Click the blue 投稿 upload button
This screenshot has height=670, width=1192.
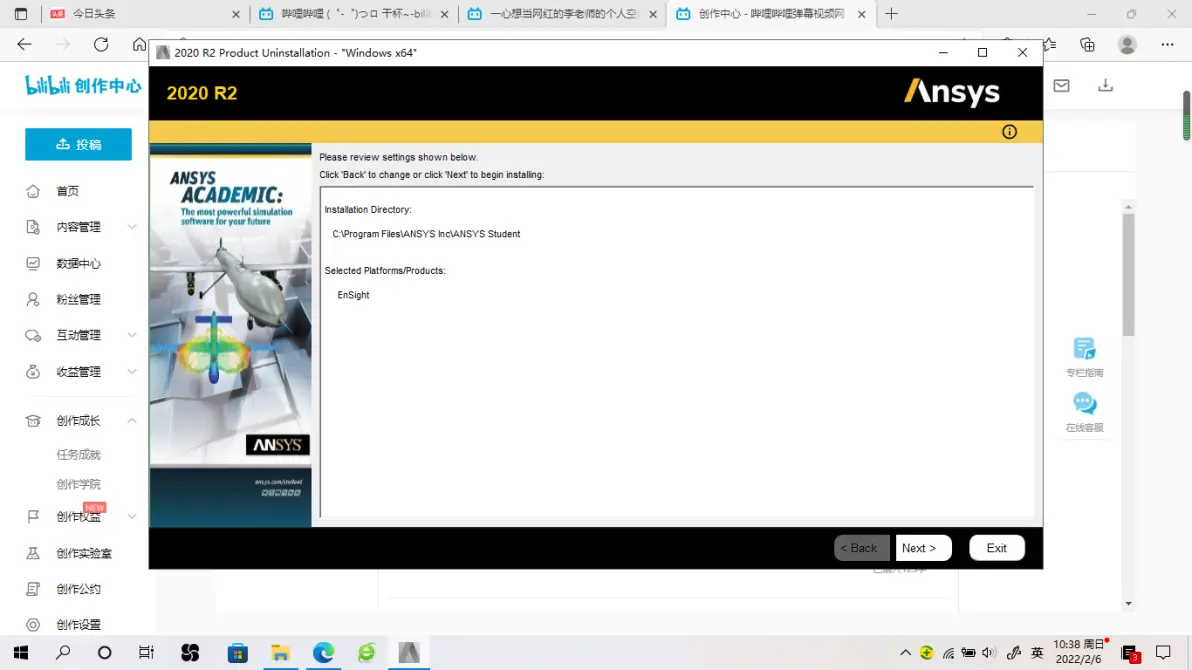[x=78, y=144]
